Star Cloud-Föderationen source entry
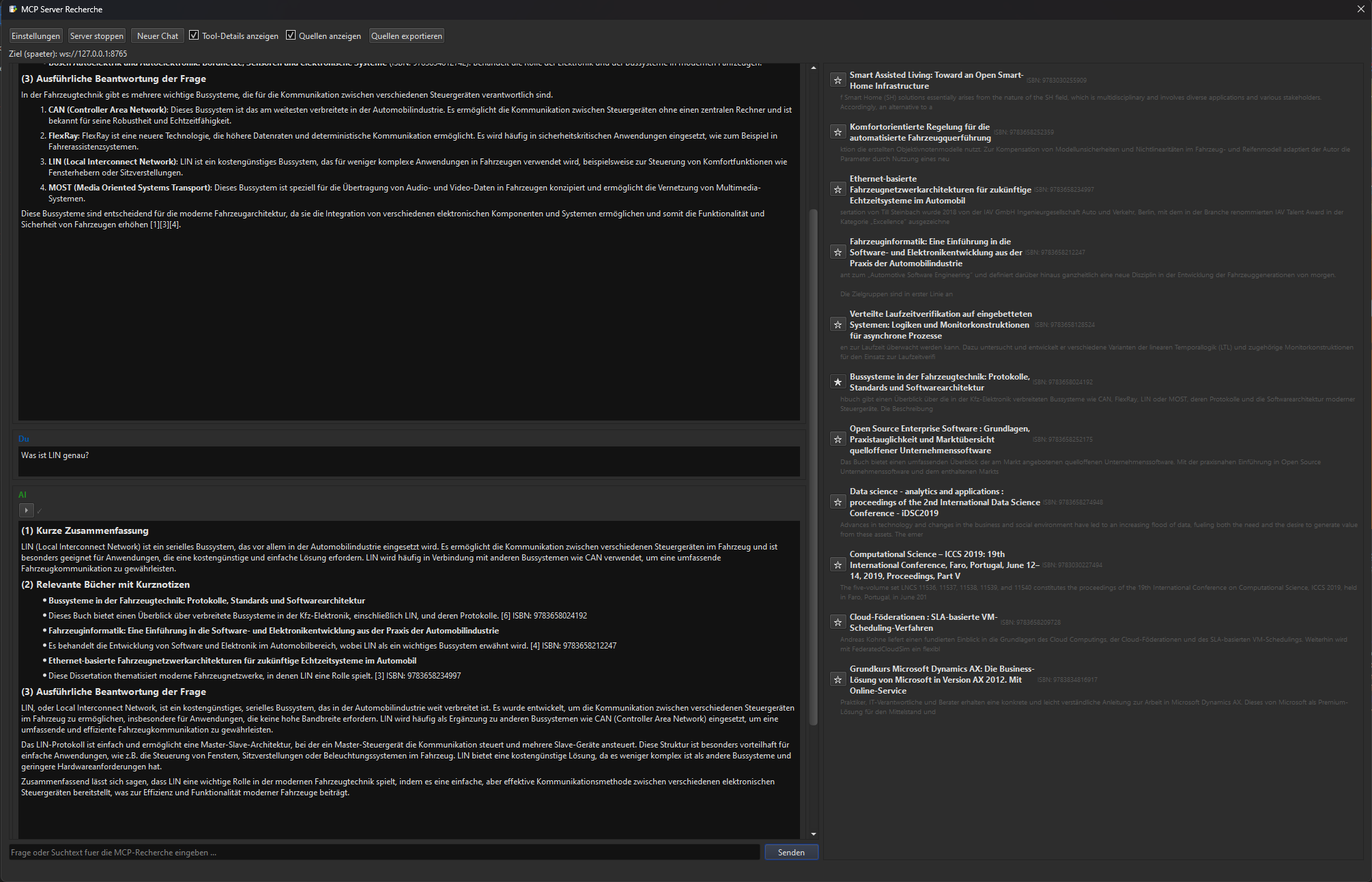Screen dimensions: 1372x882 [838, 623]
